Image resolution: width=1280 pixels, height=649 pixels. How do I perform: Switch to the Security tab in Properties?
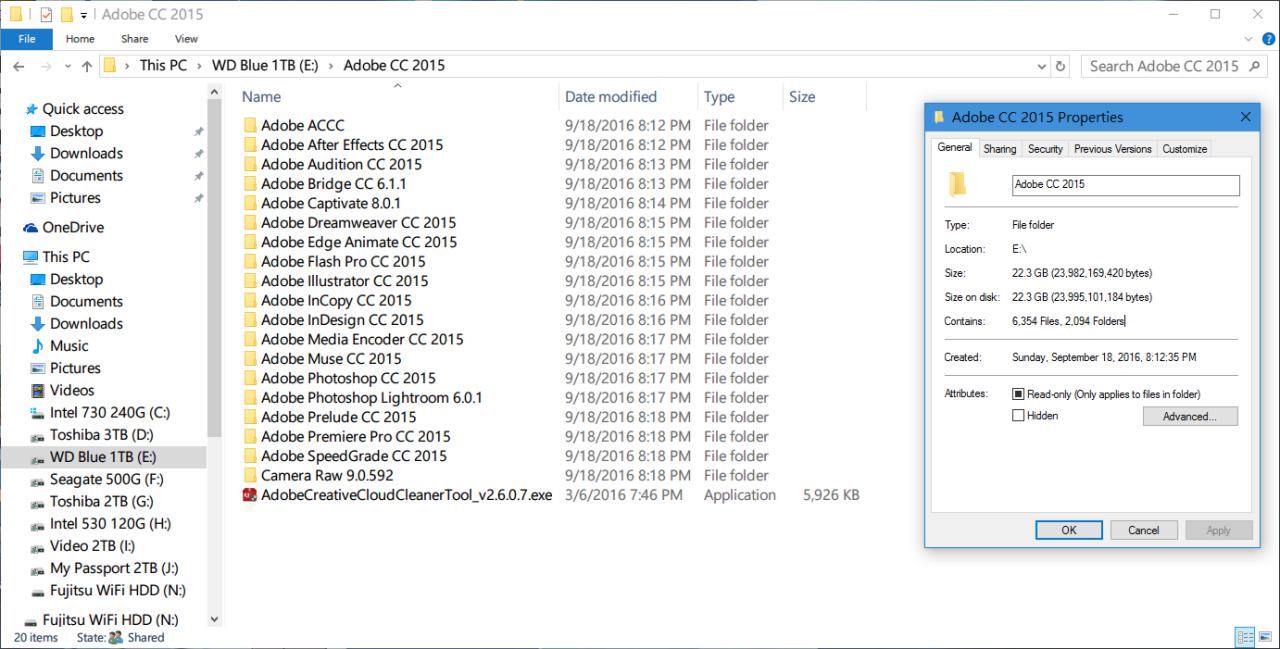[1045, 149]
